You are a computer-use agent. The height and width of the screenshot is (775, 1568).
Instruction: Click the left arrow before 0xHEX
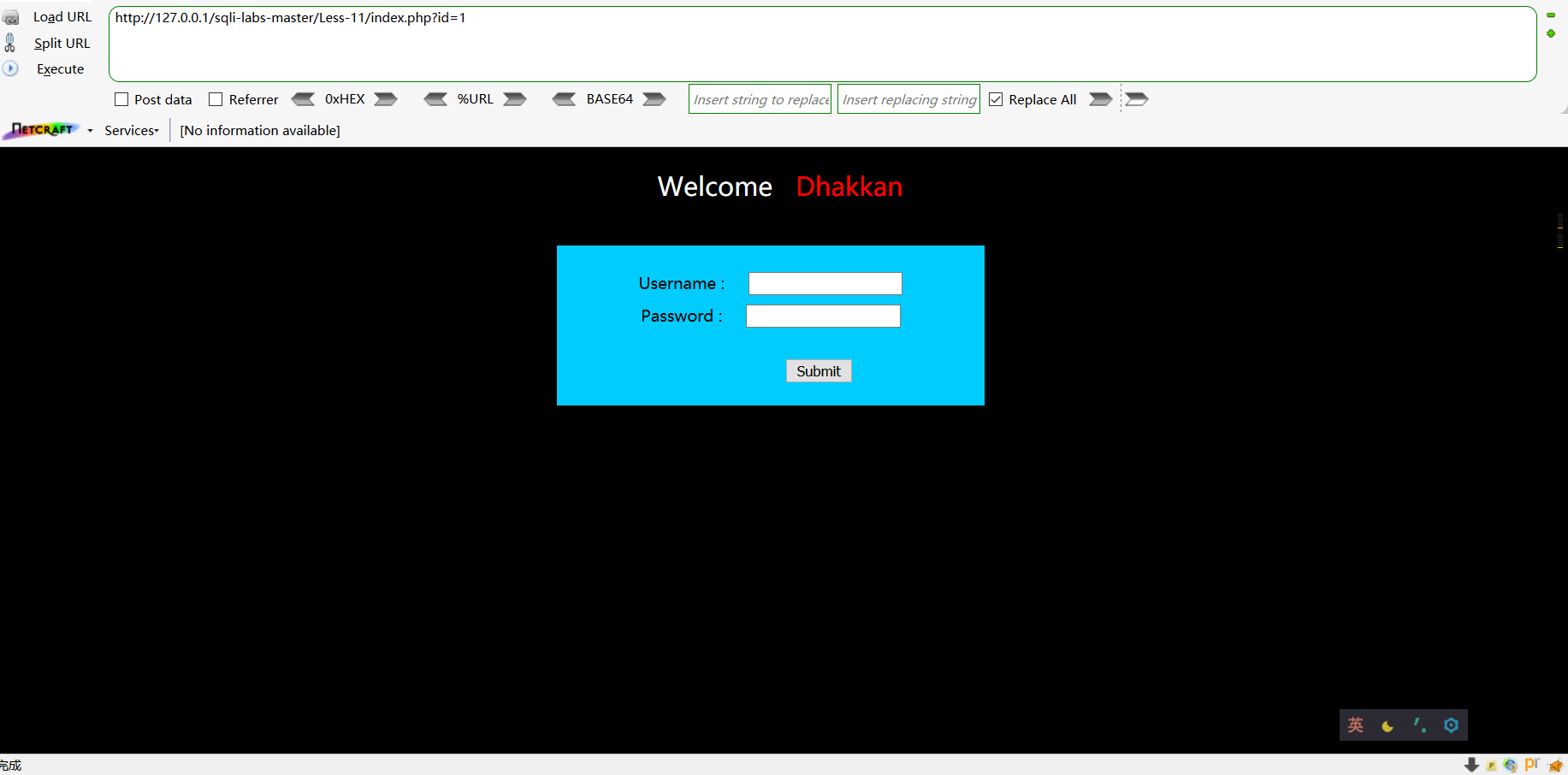pos(303,99)
